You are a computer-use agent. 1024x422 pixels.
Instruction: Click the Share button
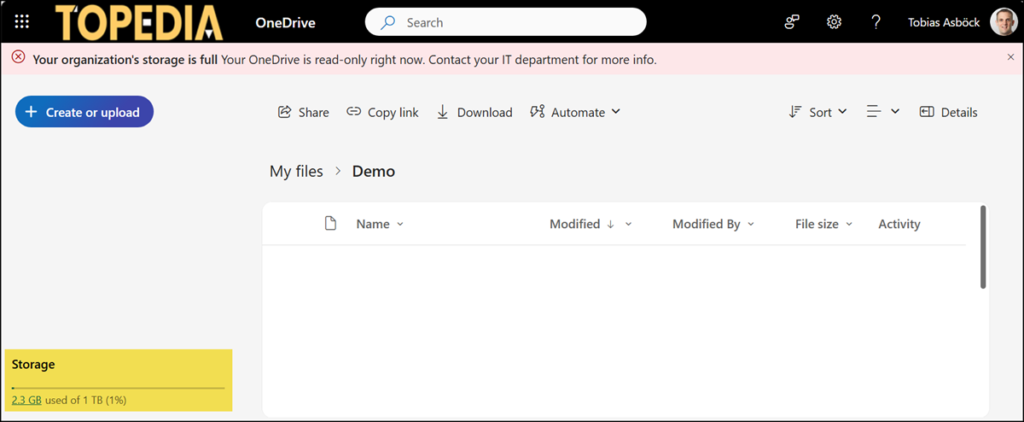coord(304,112)
